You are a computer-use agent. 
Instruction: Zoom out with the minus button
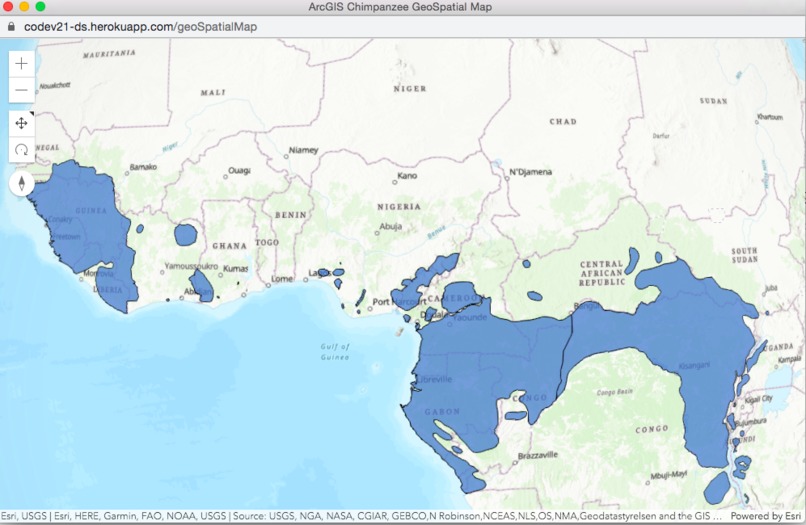coord(22,90)
